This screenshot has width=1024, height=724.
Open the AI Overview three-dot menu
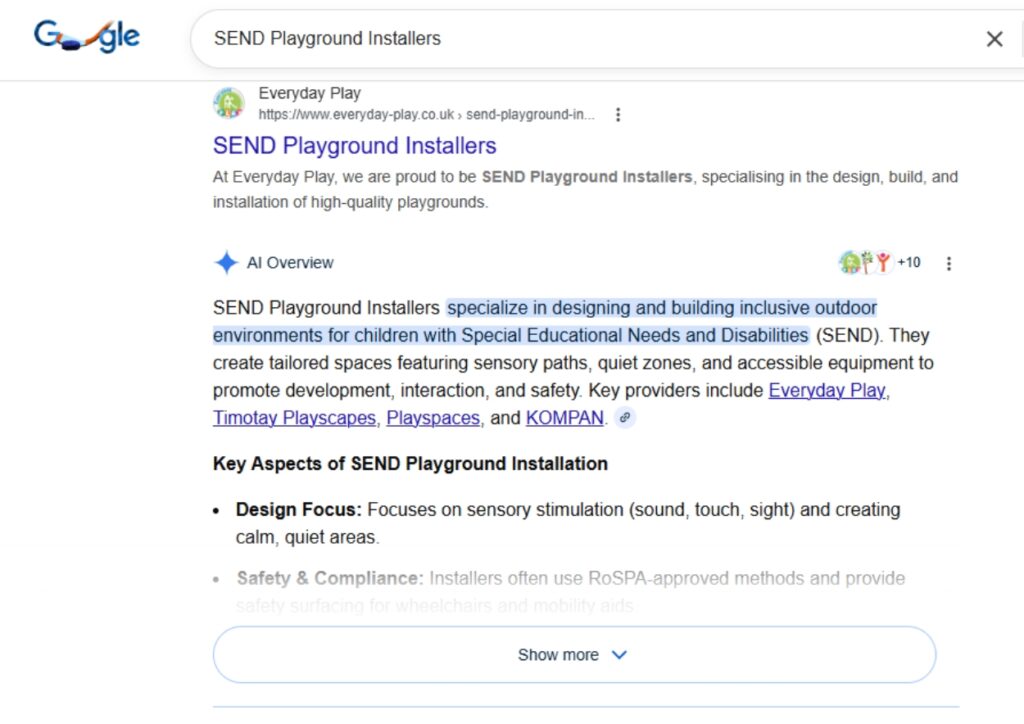[x=948, y=263]
